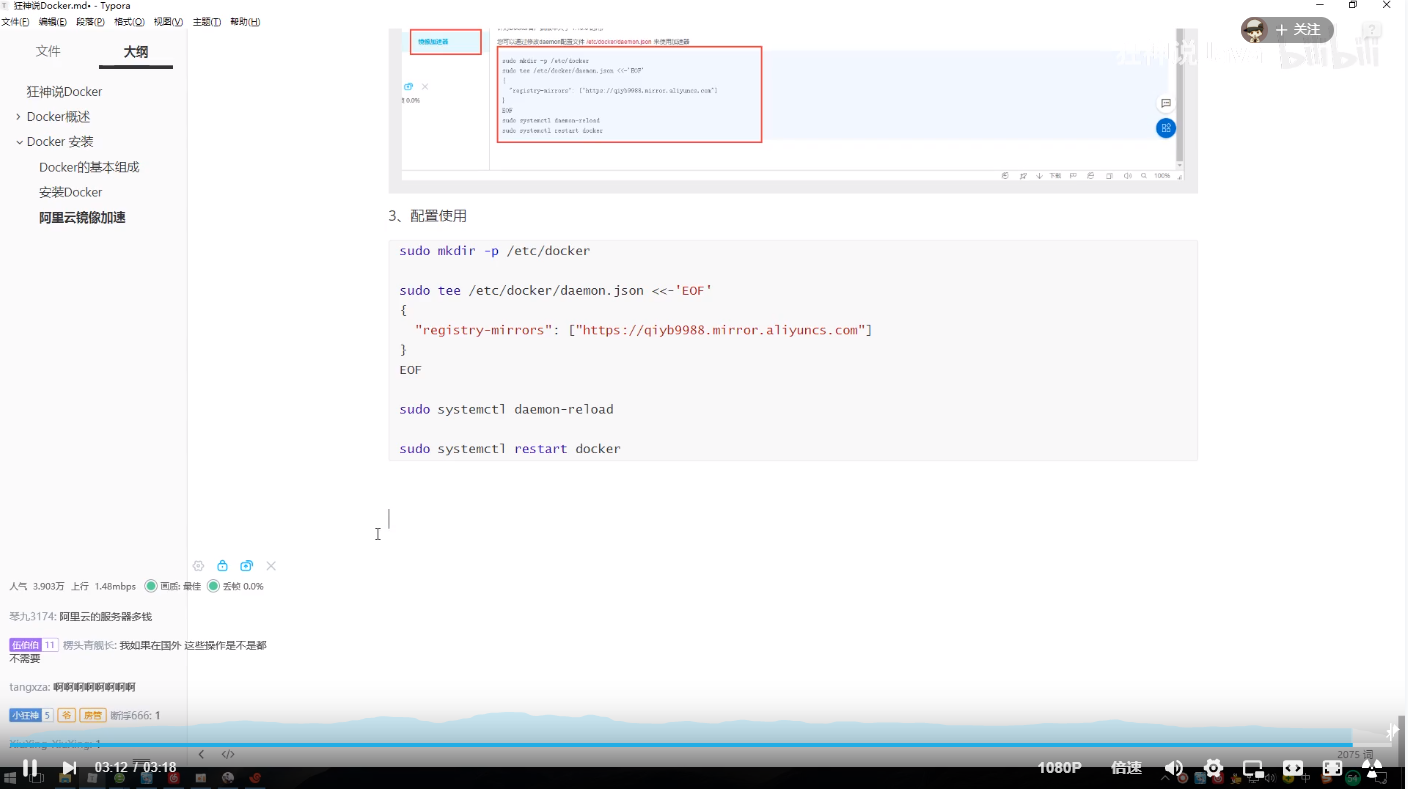Screen dimensions: 1408x789
Task: Click the systemctl restart docker line
Action: click(x=510, y=449)
